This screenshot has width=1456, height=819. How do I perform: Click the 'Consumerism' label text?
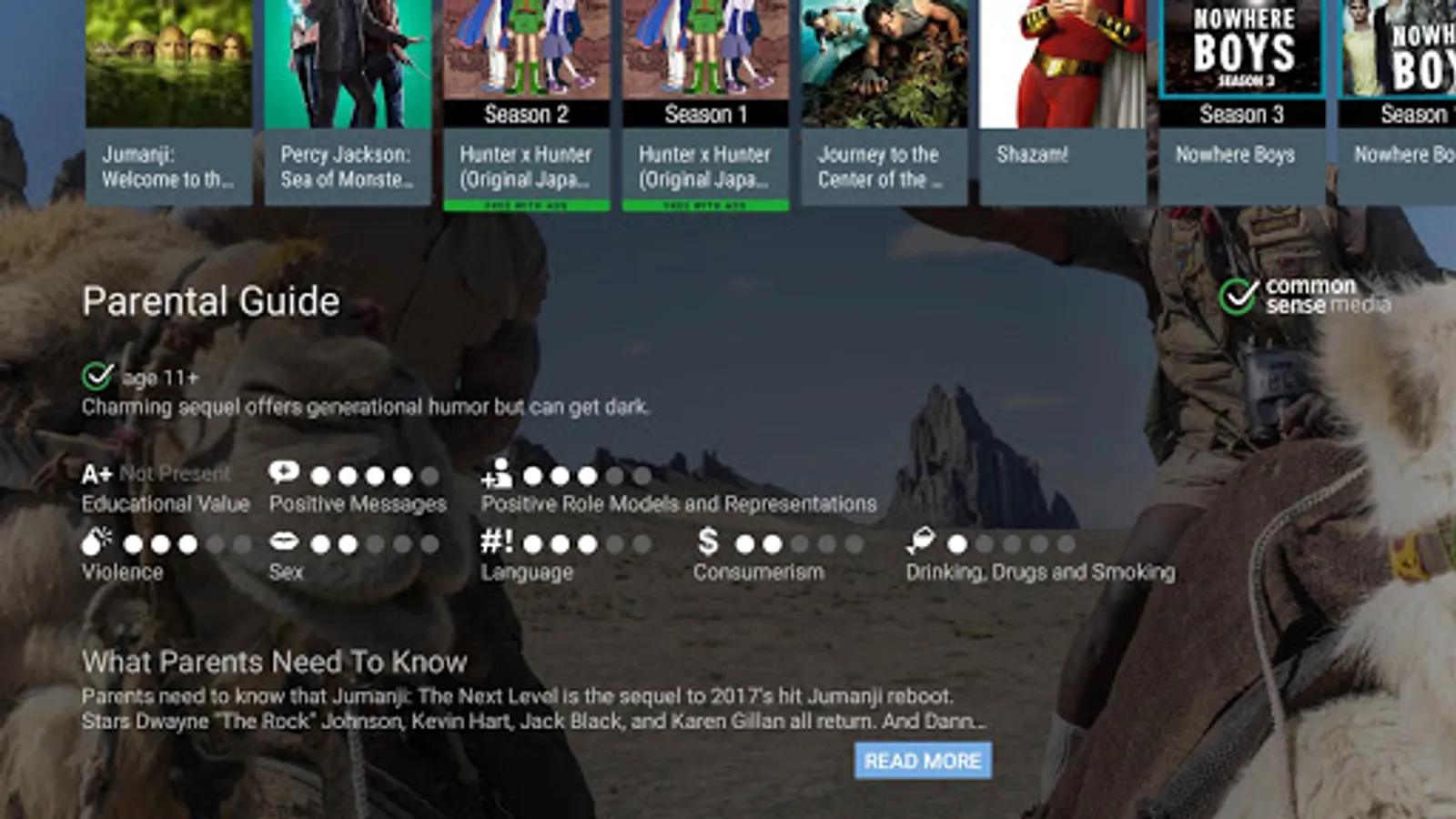point(759,572)
